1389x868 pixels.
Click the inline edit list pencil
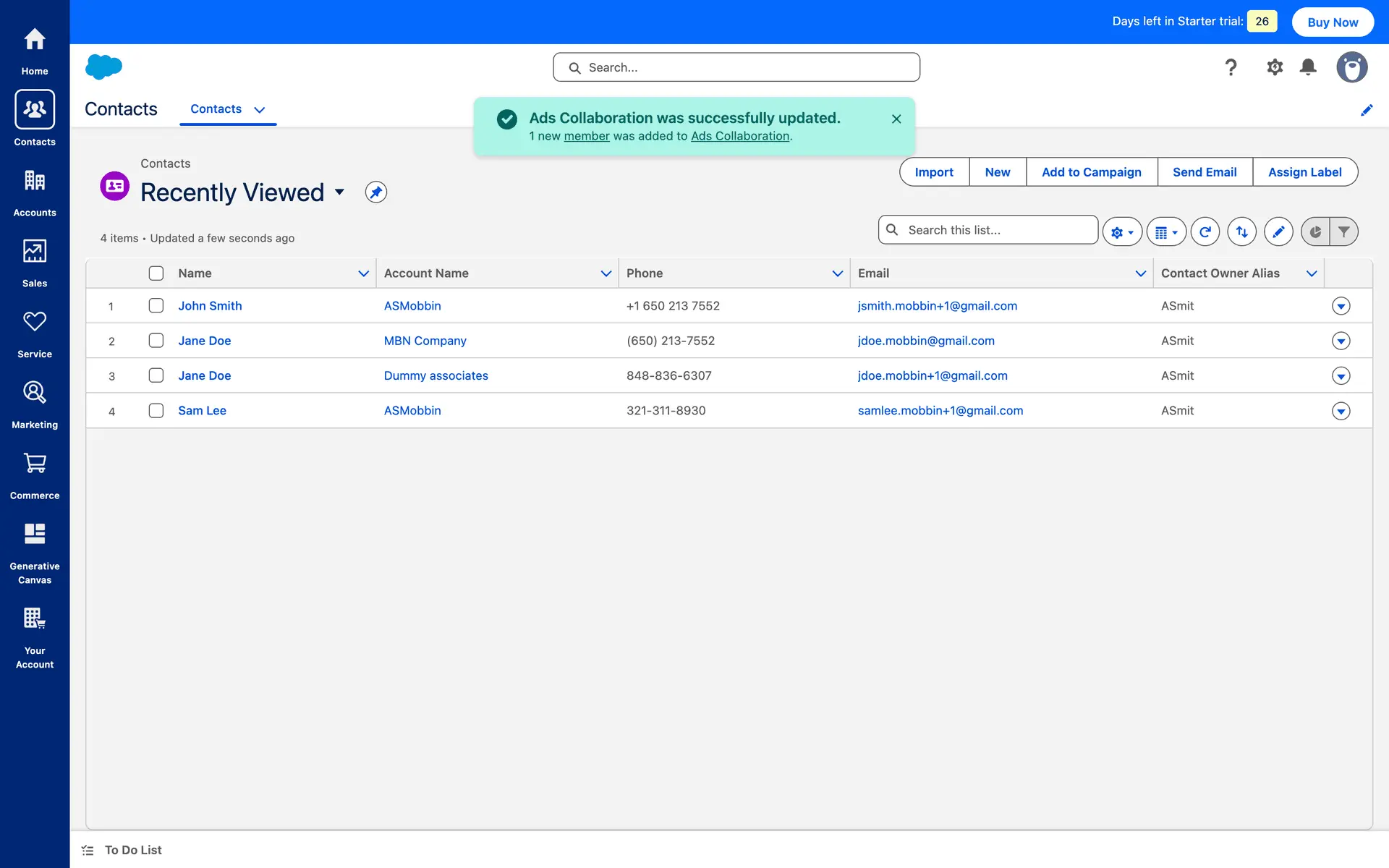point(1278,231)
